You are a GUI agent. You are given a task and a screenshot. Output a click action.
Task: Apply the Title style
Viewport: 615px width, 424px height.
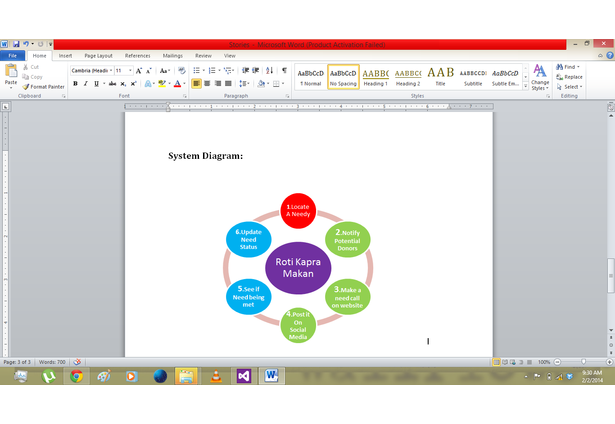(440, 77)
